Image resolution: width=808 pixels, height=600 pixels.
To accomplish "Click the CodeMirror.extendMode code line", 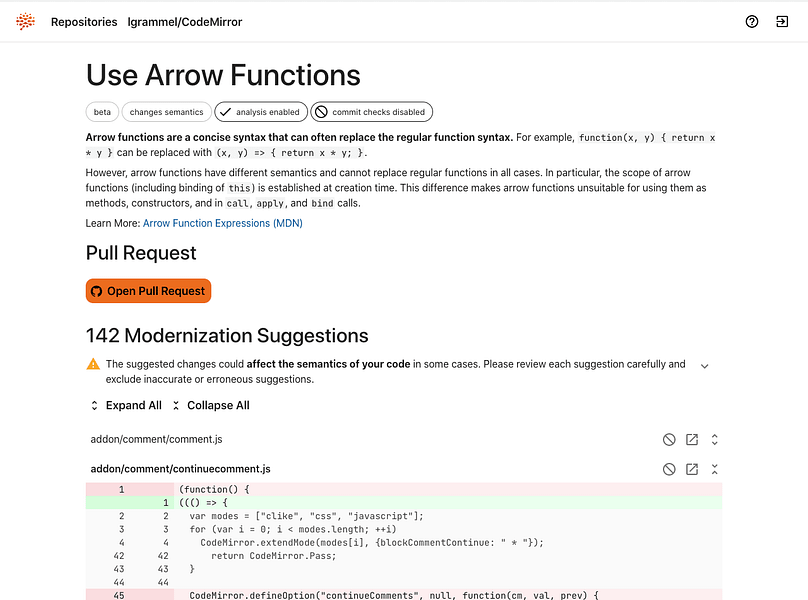I will (404, 543).
